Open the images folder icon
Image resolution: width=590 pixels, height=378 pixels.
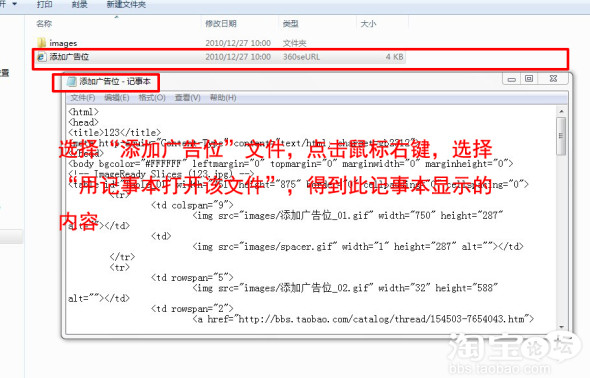pos(42,43)
